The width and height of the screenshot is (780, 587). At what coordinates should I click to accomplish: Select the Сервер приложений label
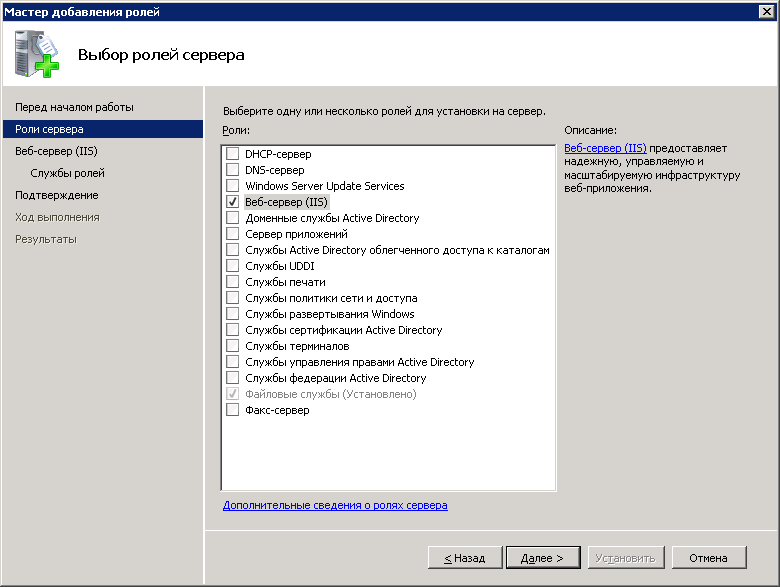click(x=296, y=234)
